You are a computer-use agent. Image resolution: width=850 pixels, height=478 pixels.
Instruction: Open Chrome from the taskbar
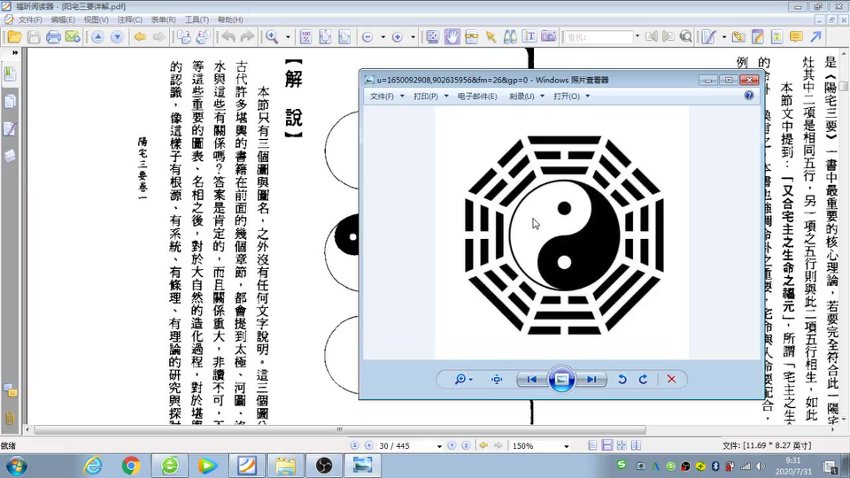pyautogui.click(x=131, y=466)
